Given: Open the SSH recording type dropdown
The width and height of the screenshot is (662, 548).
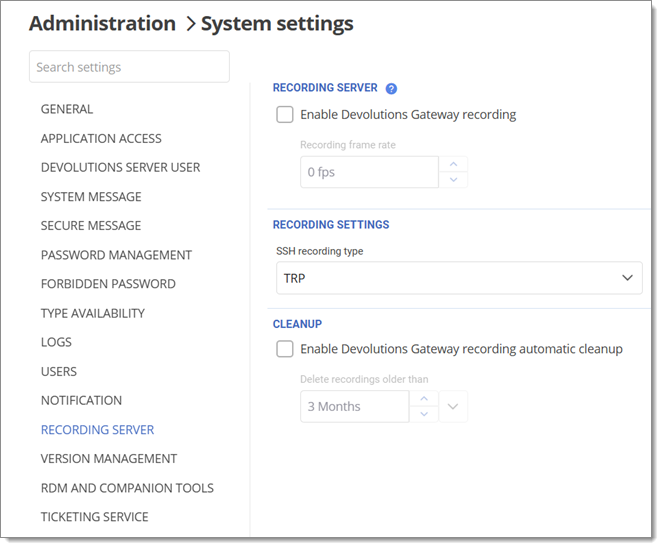Looking at the screenshot, I should 459,278.
